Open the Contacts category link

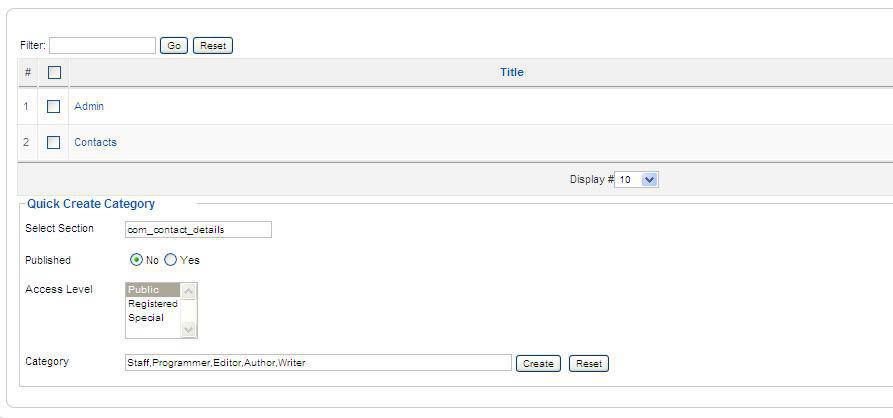(x=95, y=142)
